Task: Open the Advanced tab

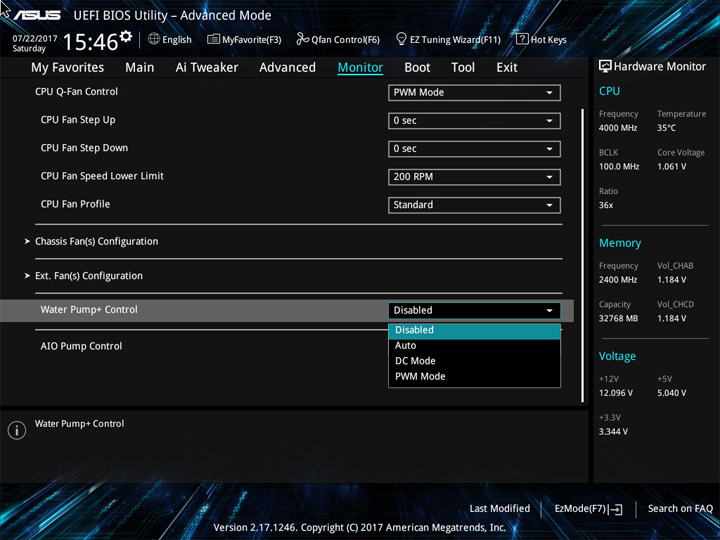Action: (x=287, y=68)
